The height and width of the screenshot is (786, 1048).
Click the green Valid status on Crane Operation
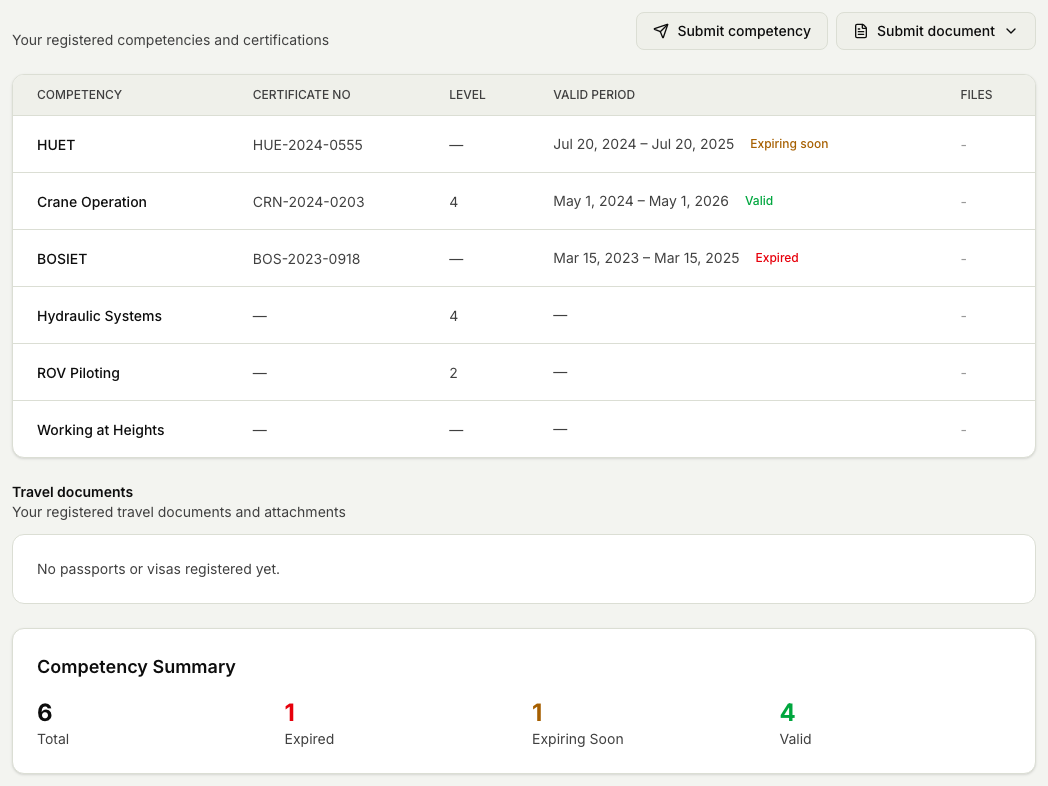759,201
